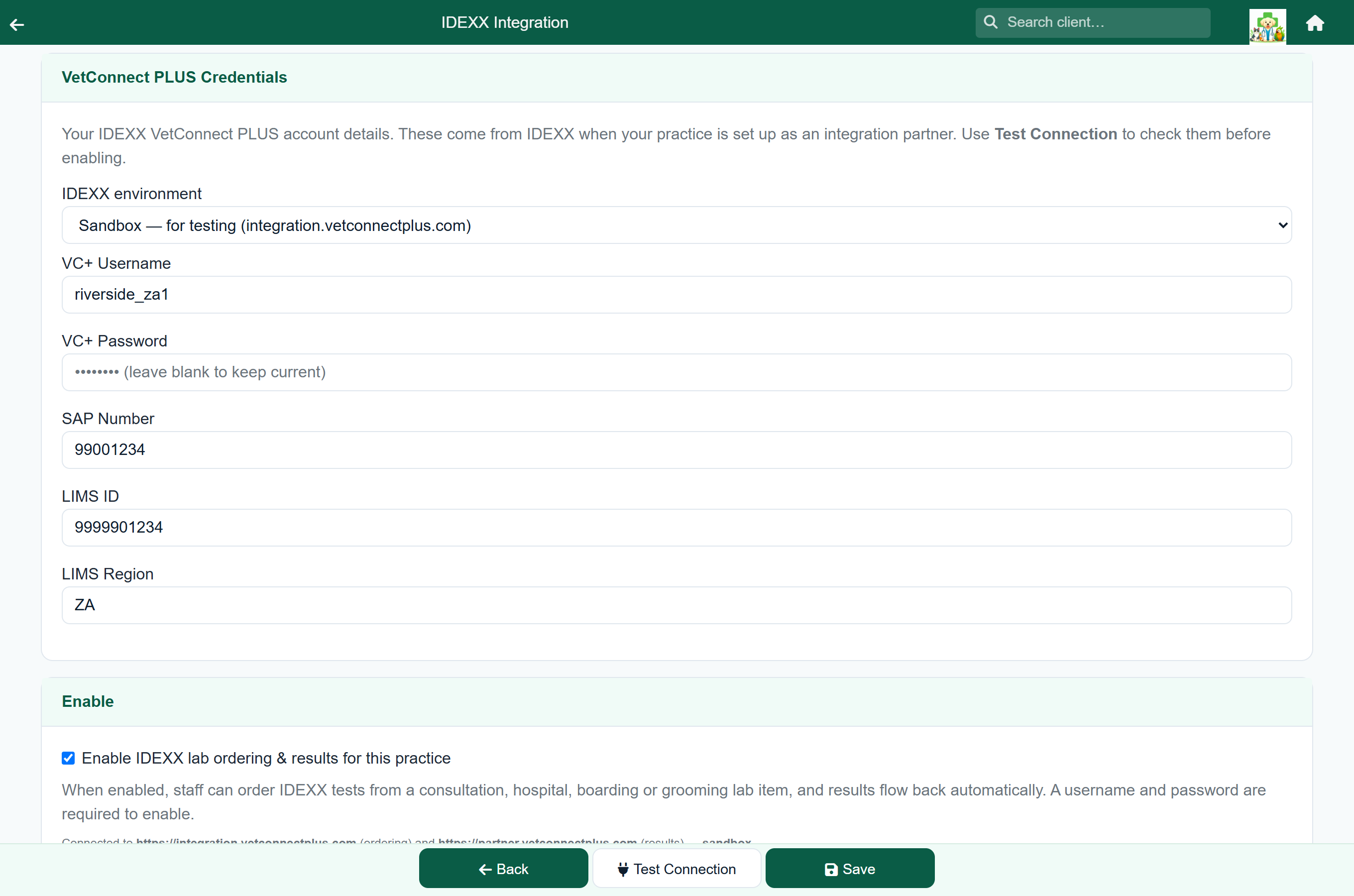1354x896 pixels.
Task: Click the IDEXX environment label
Action: (131, 194)
